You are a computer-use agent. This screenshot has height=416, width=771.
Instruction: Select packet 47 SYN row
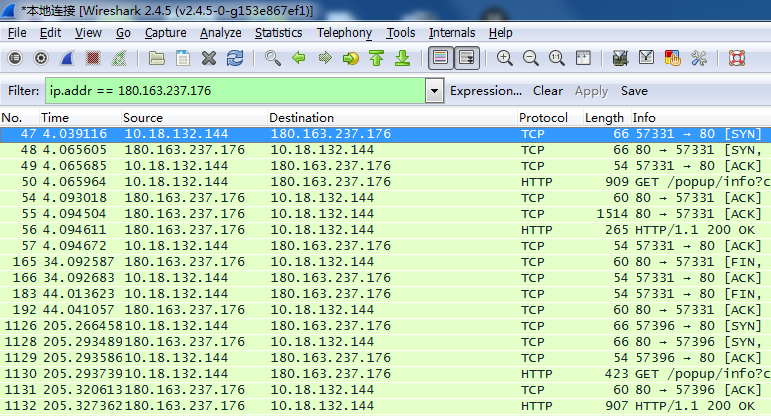click(386, 134)
